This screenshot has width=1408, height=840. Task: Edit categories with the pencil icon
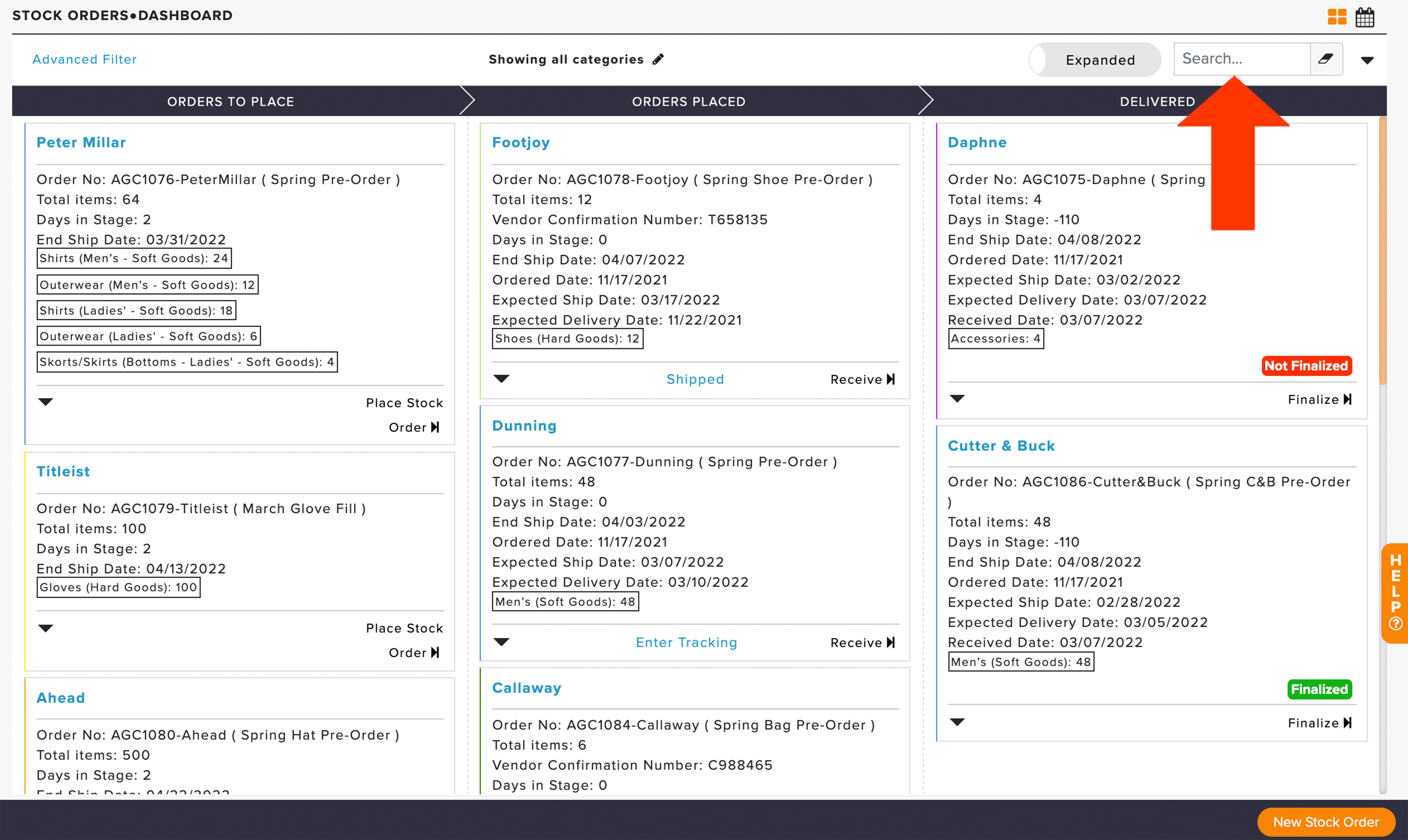click(658, 59)
